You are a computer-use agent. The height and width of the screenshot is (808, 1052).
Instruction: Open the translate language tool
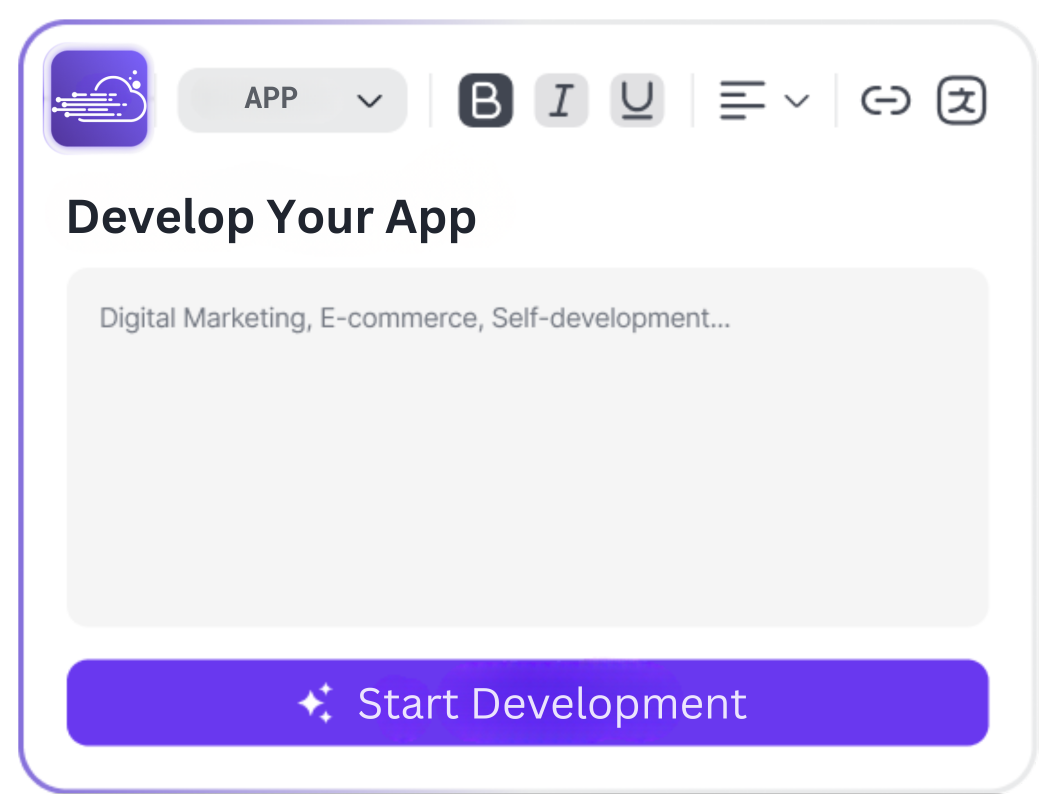(961, 100)
